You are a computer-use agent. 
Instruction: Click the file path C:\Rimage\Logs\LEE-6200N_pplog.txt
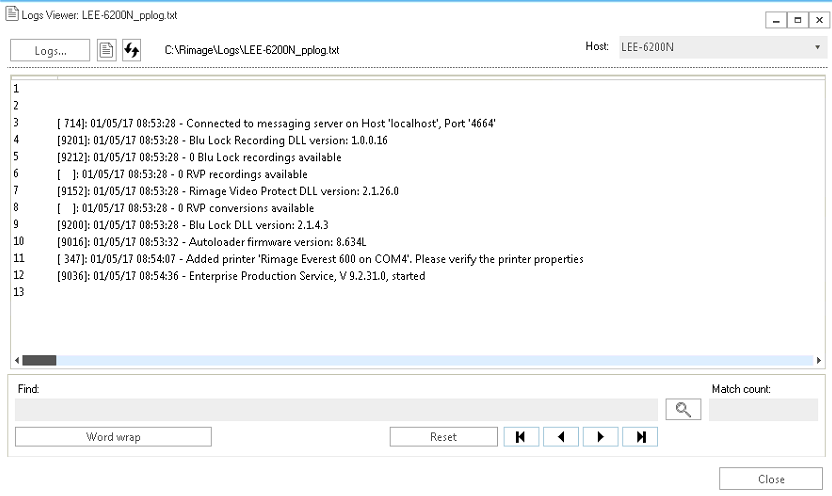[x=252, y=50]
